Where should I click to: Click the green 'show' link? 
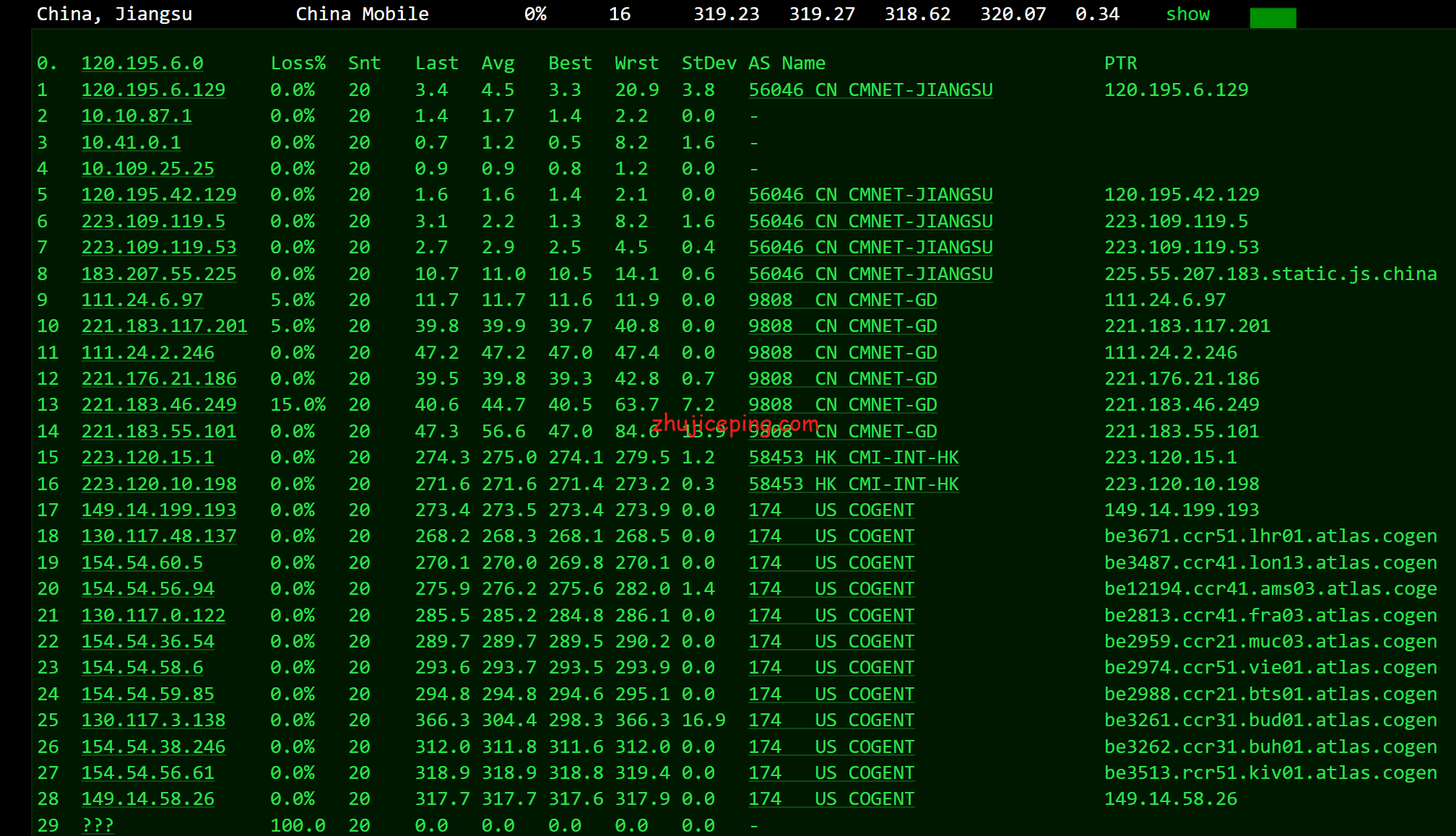pos(1187,14)
